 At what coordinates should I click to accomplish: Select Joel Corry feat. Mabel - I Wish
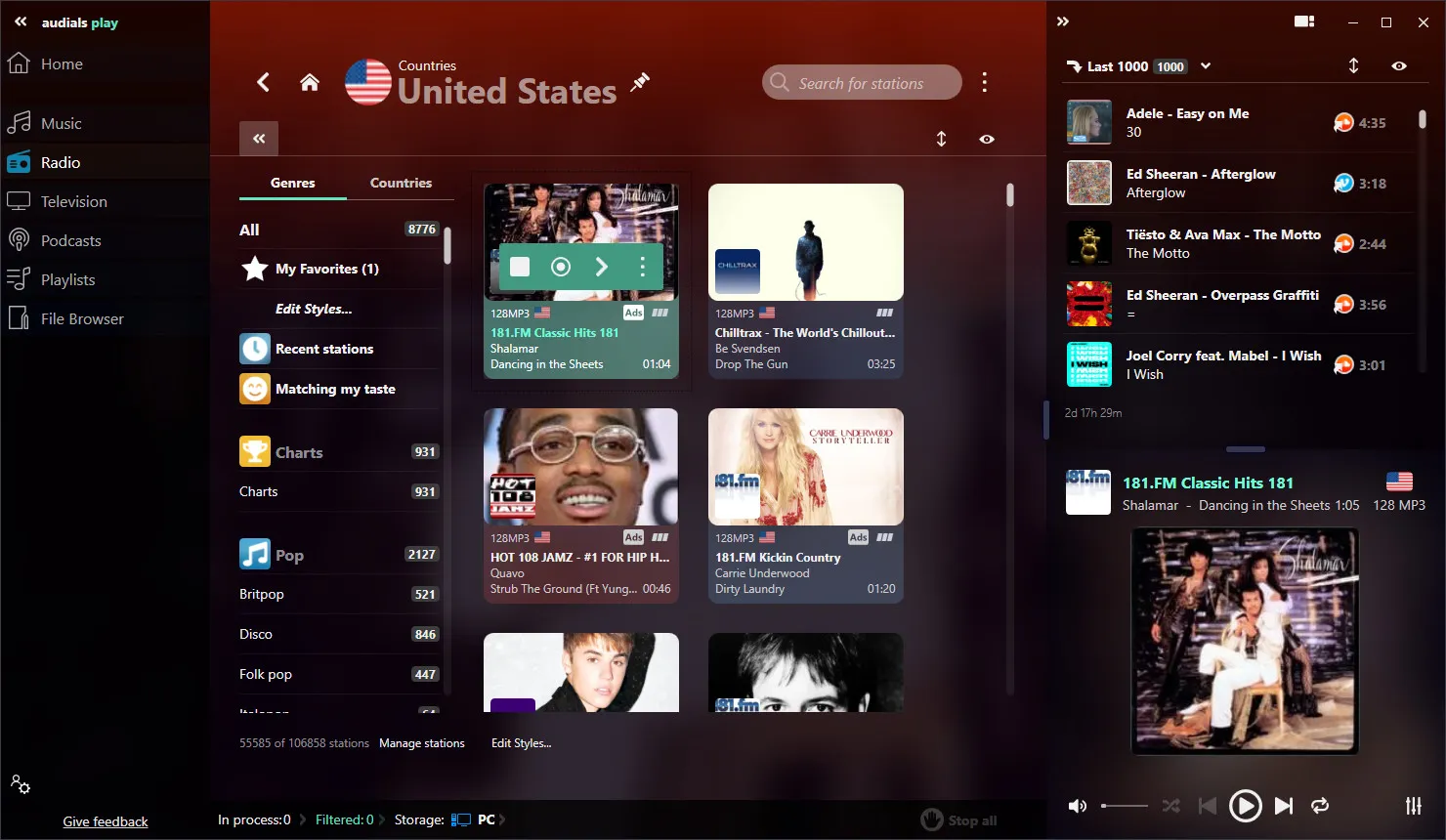click(x=1239, y=364)
